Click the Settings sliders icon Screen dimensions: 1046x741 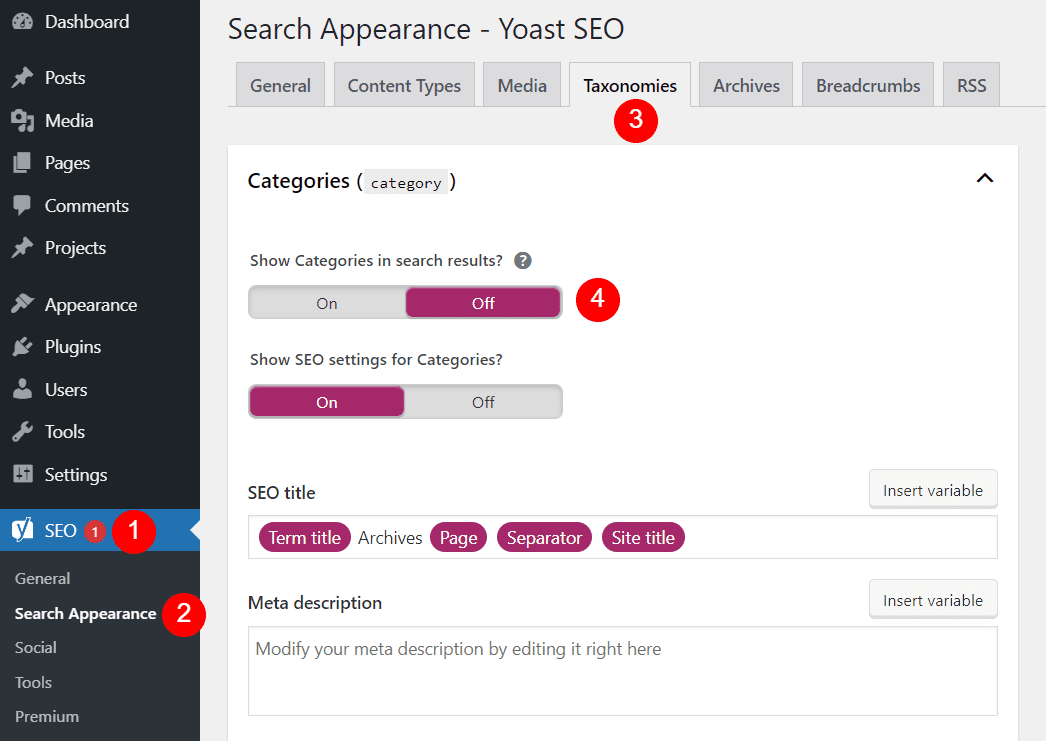(22, 474)
